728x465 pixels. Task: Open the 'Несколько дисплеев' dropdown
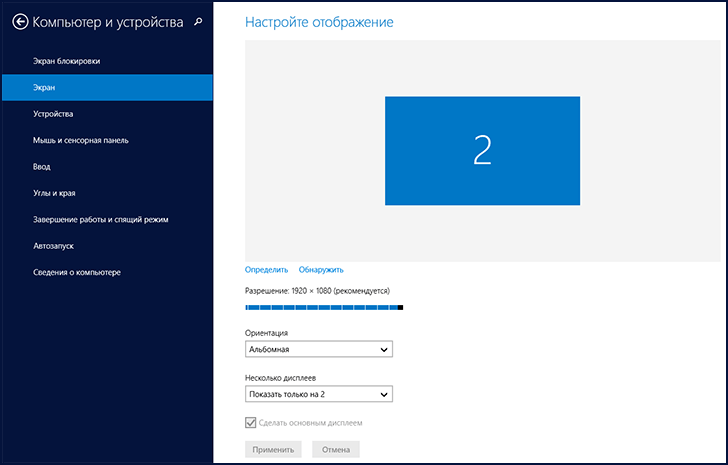click(318, 394)
